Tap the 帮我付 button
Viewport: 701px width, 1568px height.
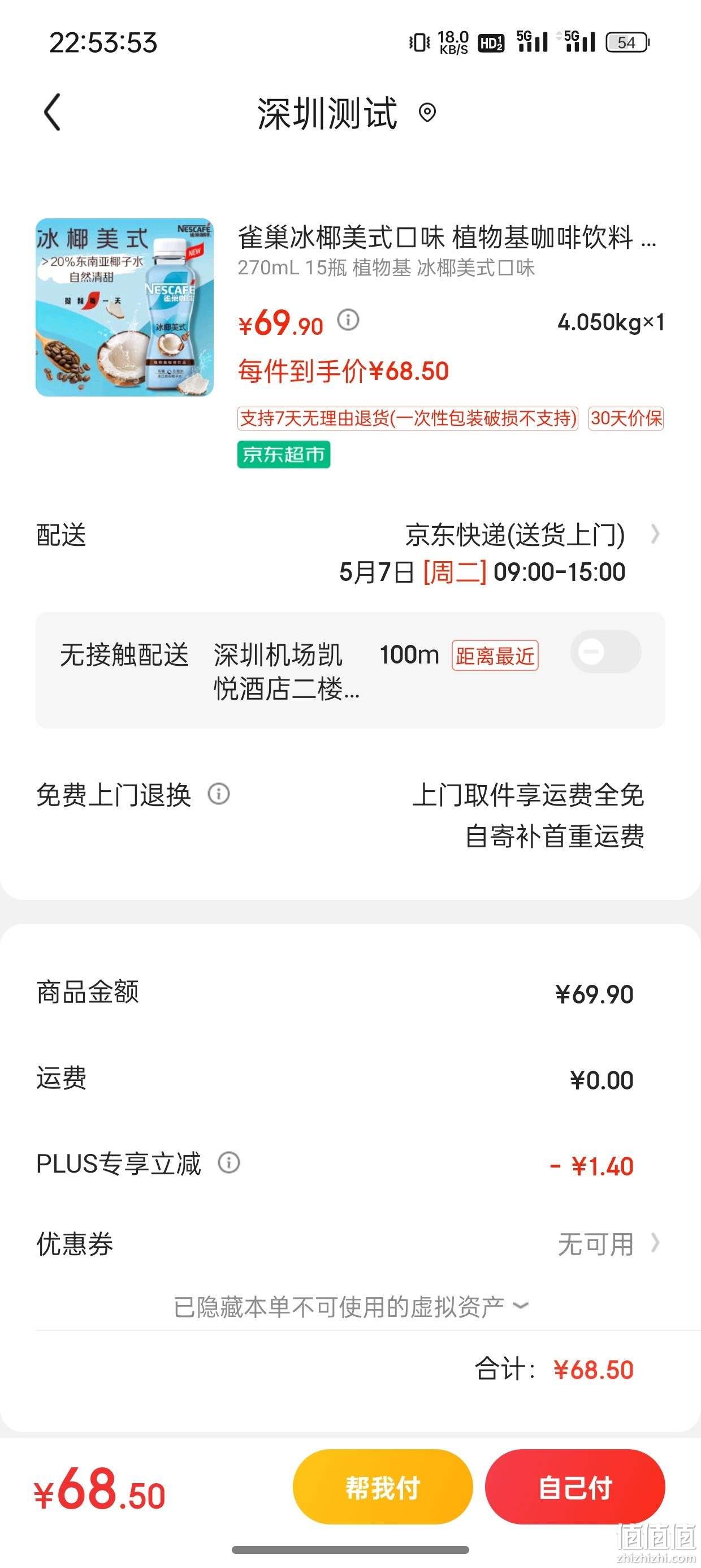(x=383, y=1487)
